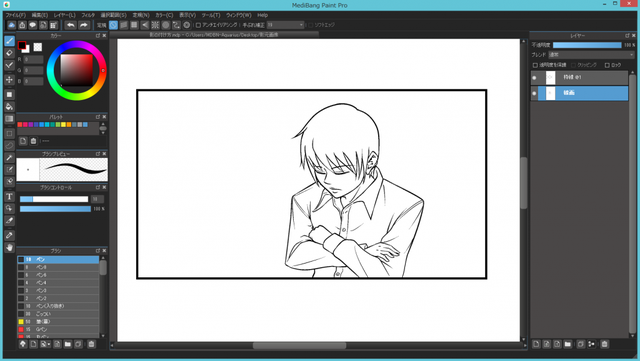Toggle the Soft Edge checkbox
Screen dimensions: 640x361
311,25
